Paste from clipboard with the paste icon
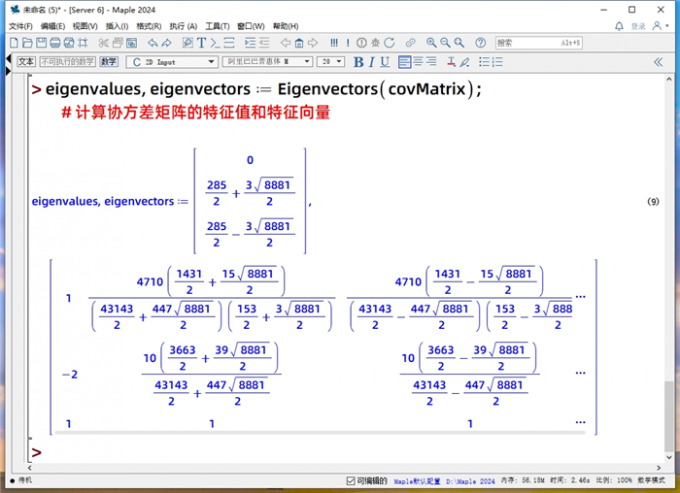Image resolution: width=680 pixels, height=493 pixels. (x=131, y=42)
